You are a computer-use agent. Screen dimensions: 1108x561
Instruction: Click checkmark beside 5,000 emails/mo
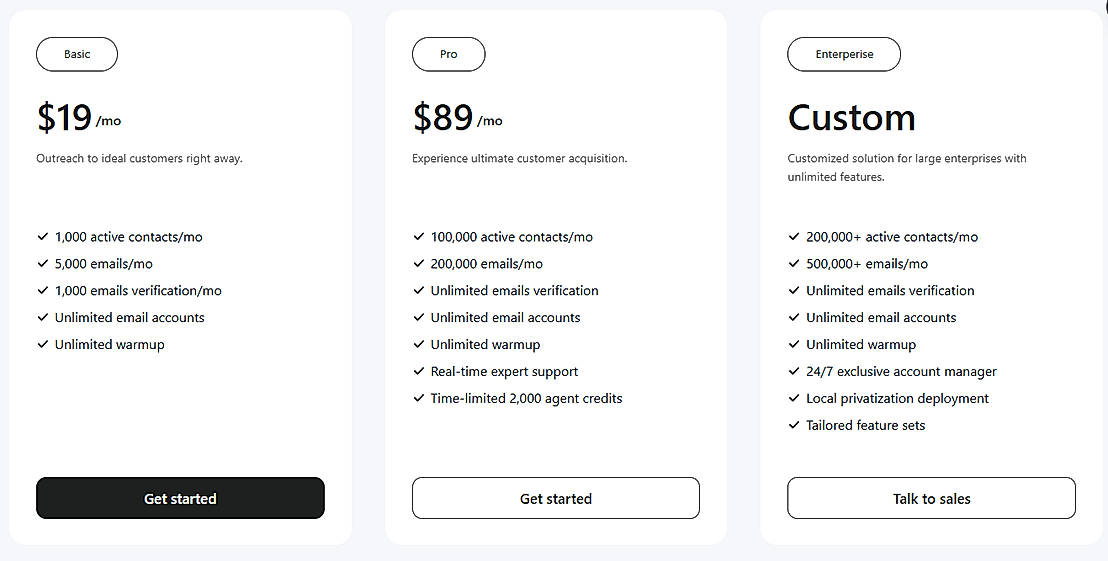click(43, 264)
